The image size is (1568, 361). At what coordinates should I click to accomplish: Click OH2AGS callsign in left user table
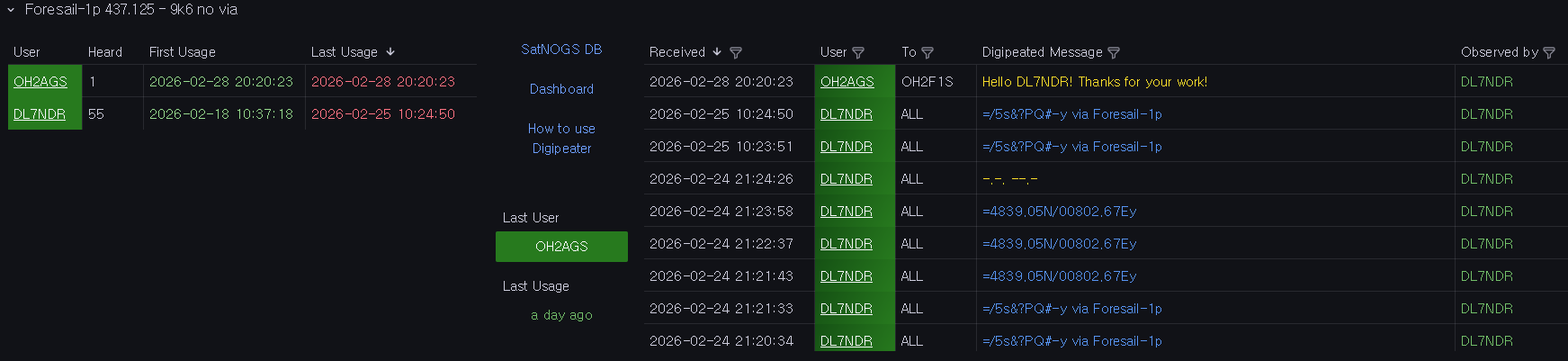(40, 82)
